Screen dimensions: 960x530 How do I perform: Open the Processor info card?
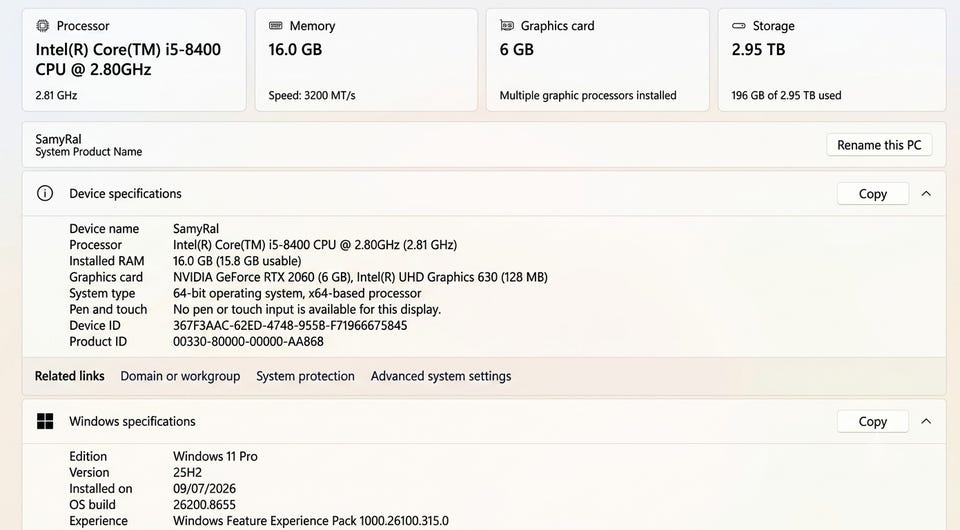tap(134, 60)
